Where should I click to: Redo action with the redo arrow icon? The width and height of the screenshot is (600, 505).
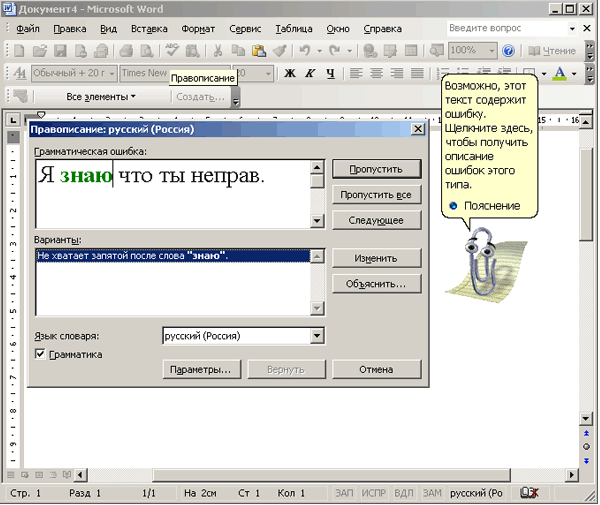(x=335, y=50)
